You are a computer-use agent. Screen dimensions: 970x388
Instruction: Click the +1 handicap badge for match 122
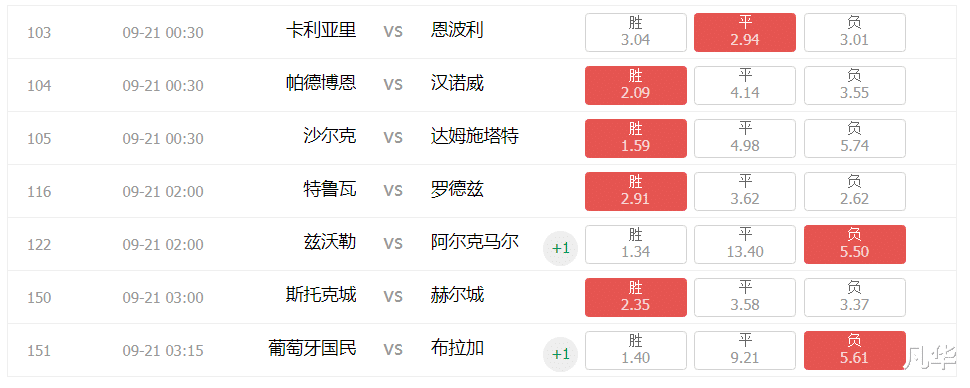[560, 249]
